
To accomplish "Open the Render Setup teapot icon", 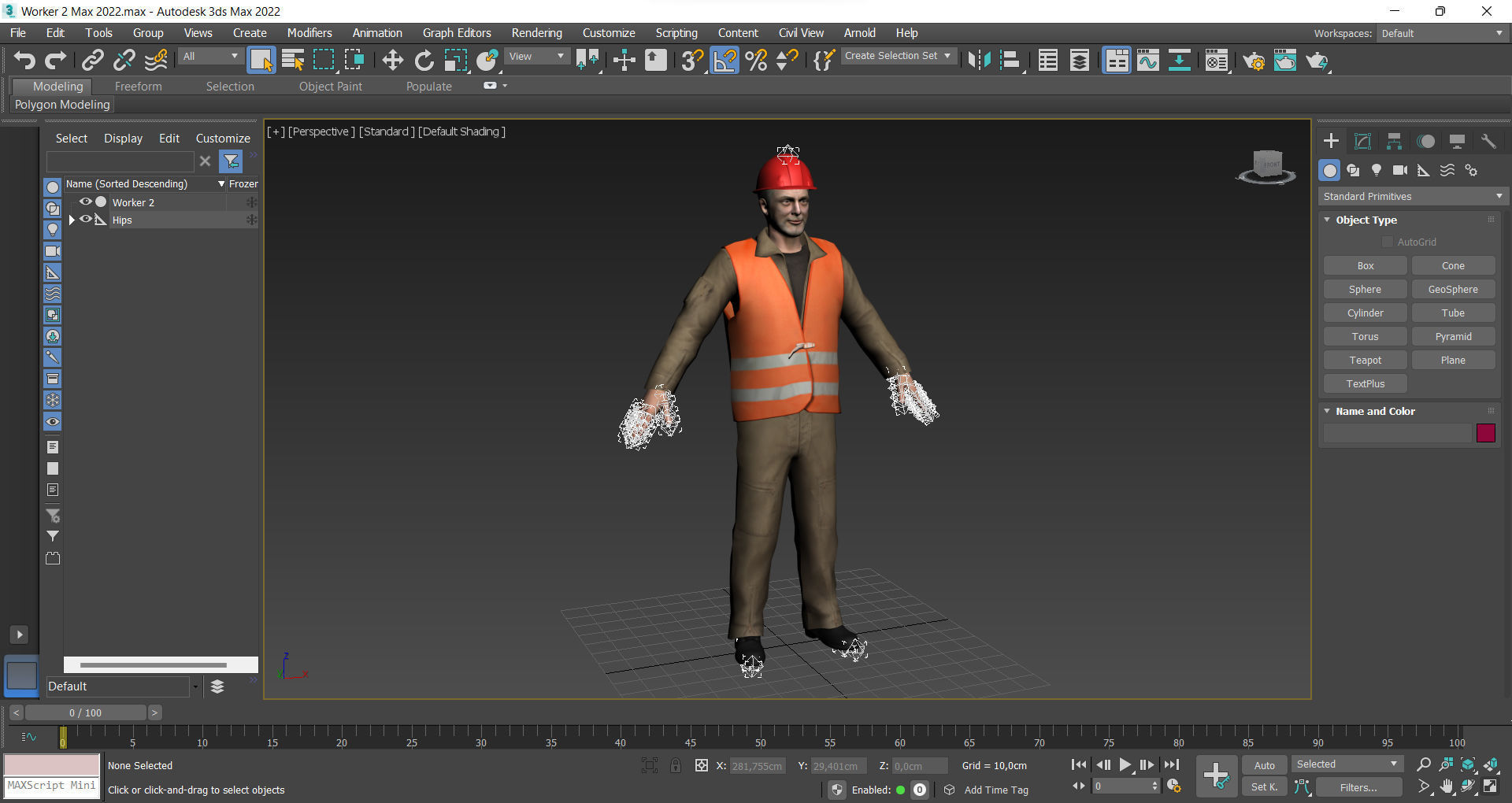I will click(x=1254, y=61).
